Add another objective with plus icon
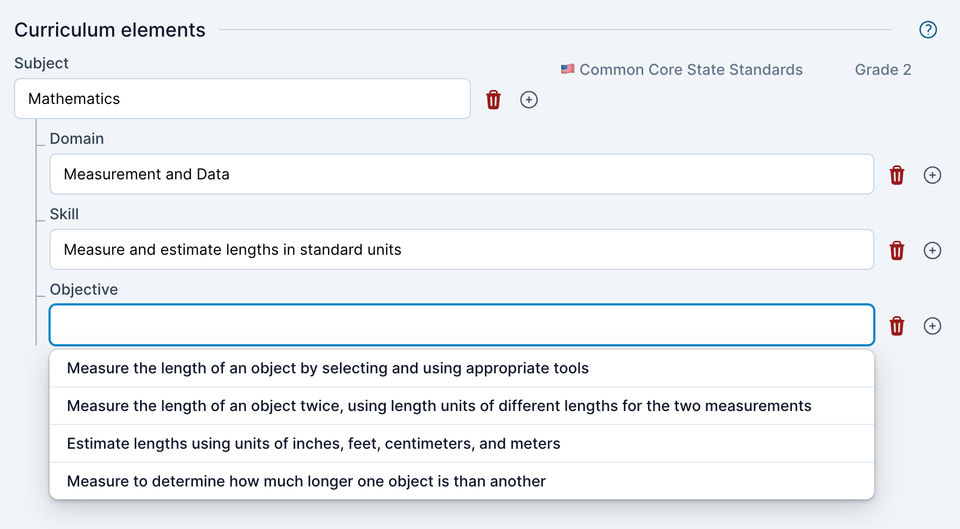The height and width of the screenshot is (529, 960). tap(932, 326)
